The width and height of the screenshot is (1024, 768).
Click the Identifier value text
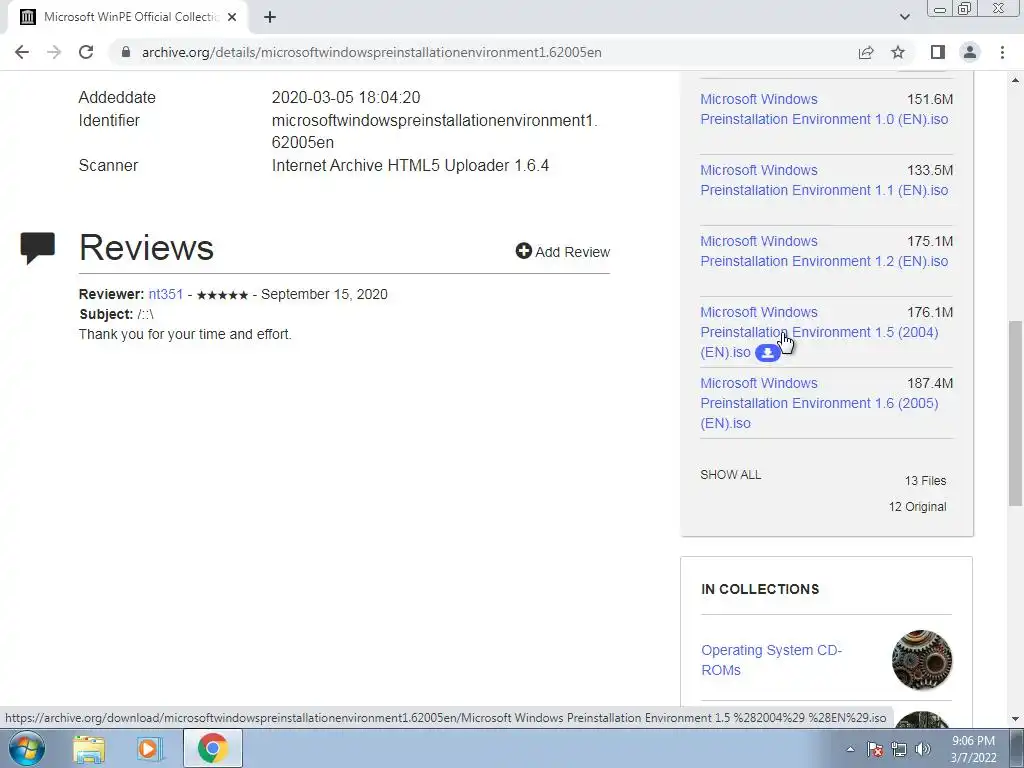click(x=434, y=131)
